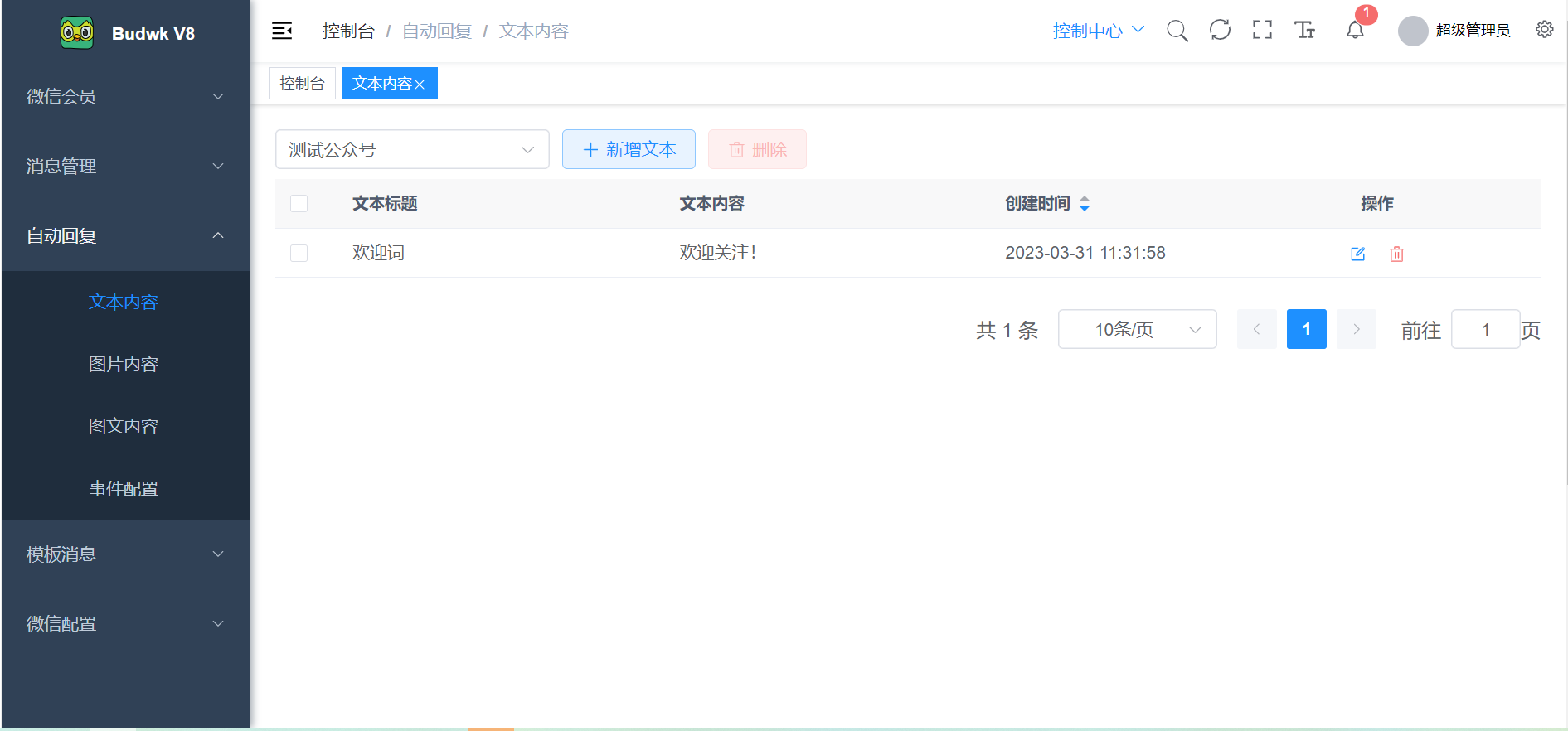Edit the 欢迎词 row entry

pos(1357,254)
